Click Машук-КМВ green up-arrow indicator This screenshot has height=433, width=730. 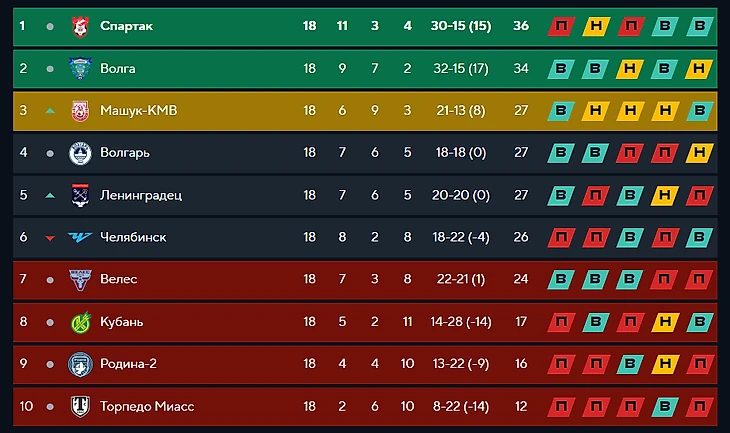tap(50, 111)
